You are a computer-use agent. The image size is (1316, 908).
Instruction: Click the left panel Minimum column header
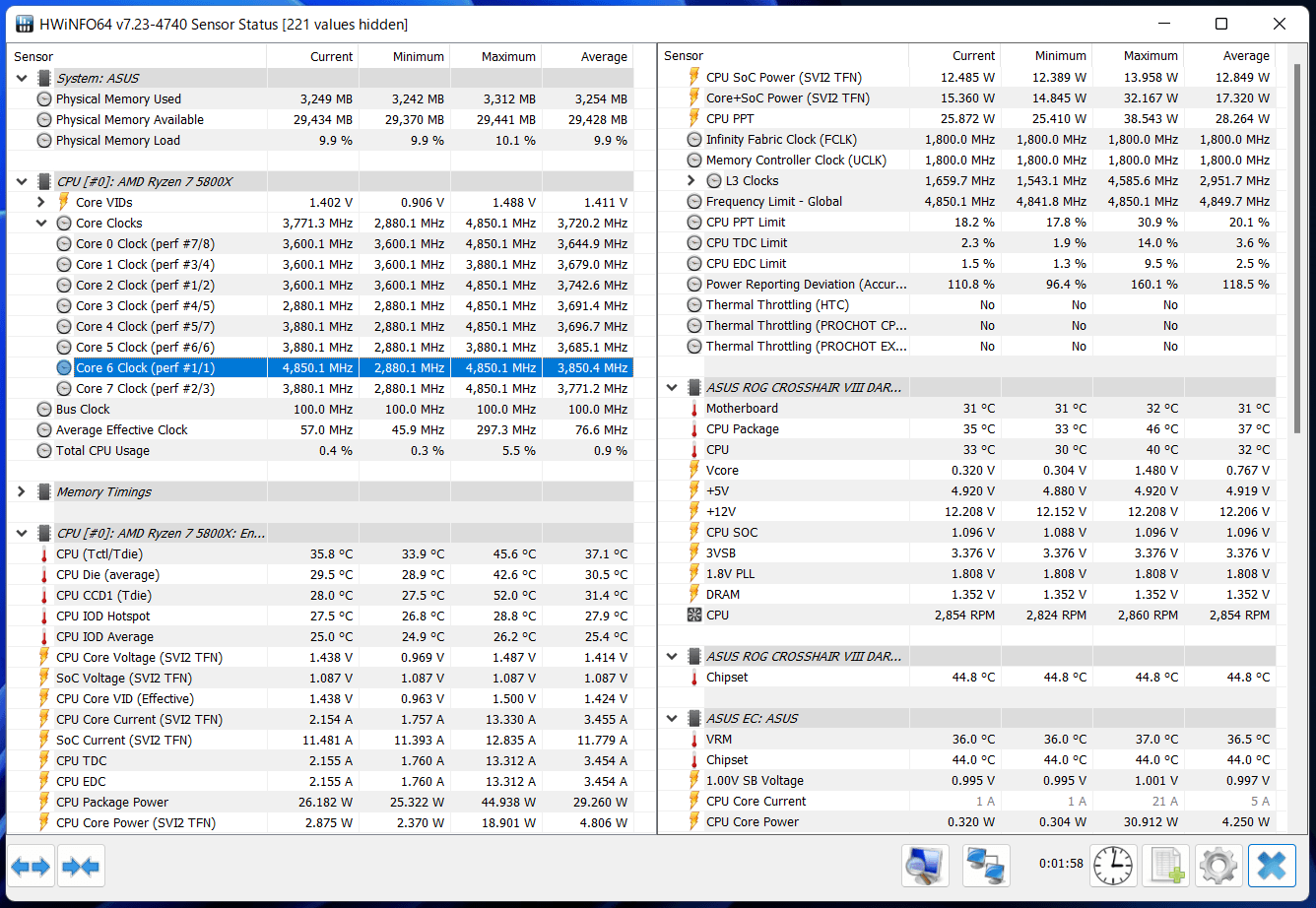pyautogui.click(x=404, y=56)
